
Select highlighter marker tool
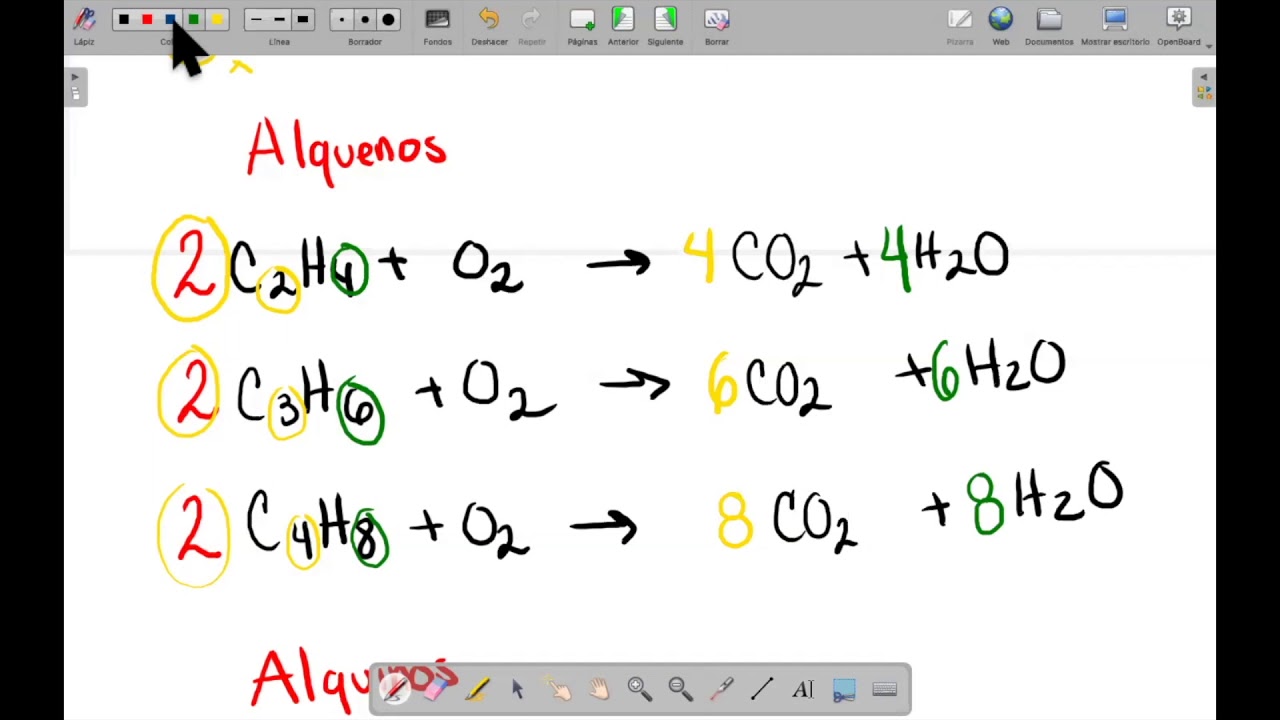(477, 689)
